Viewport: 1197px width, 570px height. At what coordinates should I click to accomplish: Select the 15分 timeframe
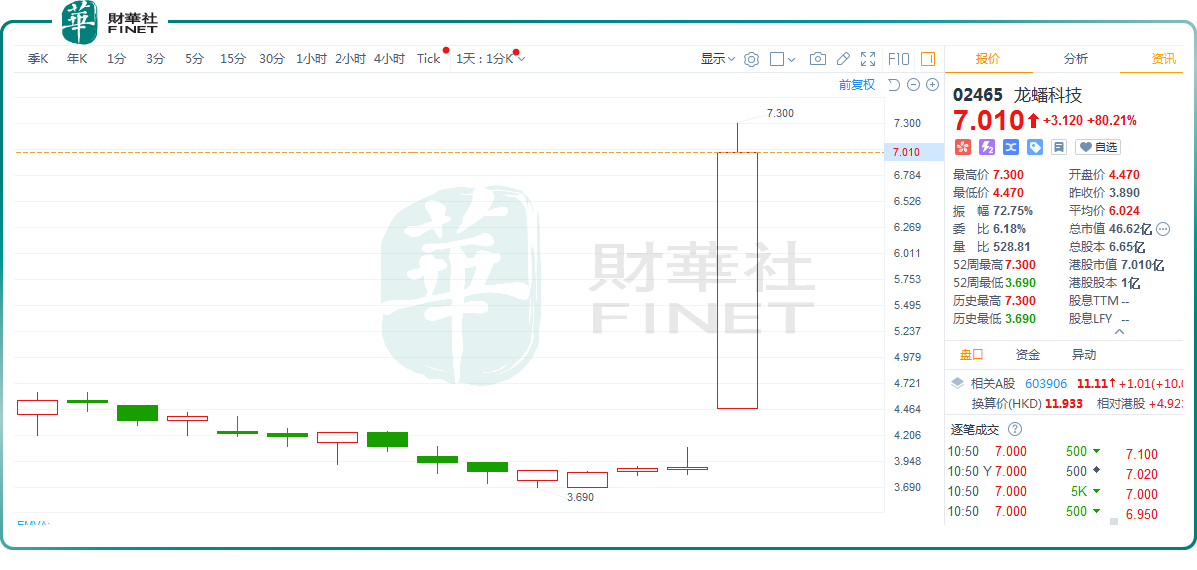[x=233, y=59]
